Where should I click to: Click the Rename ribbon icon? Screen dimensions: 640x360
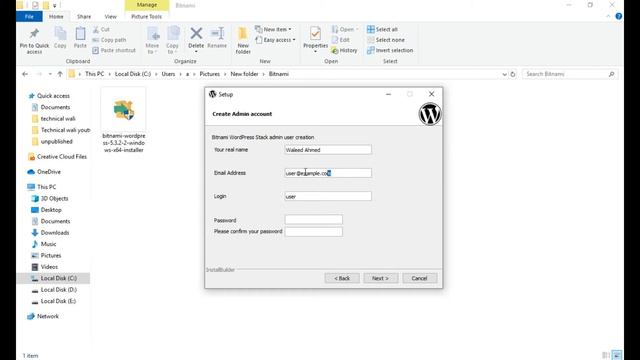[217, 33]
